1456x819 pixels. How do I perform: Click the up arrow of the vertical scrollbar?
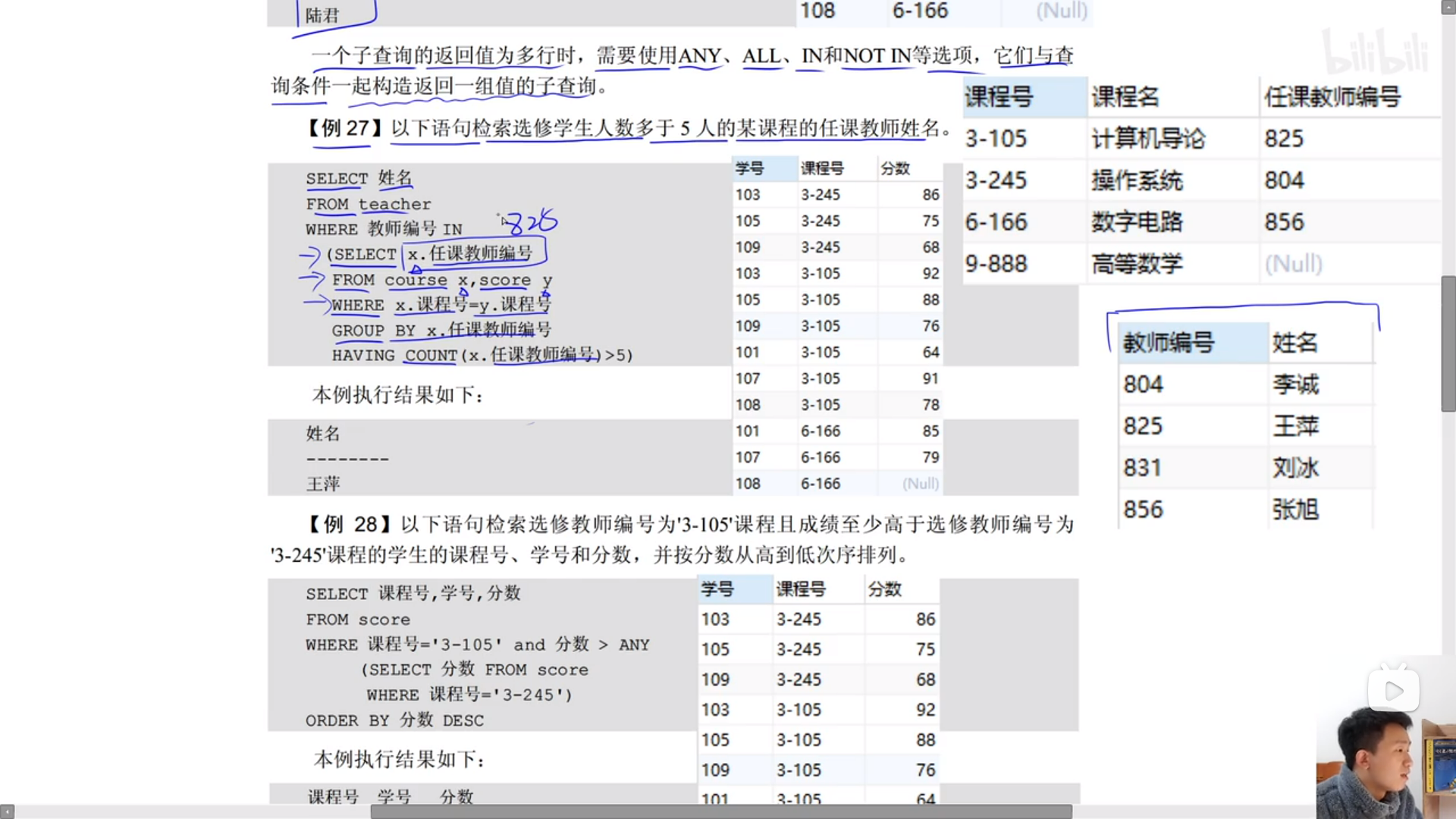coord(1448,7)
